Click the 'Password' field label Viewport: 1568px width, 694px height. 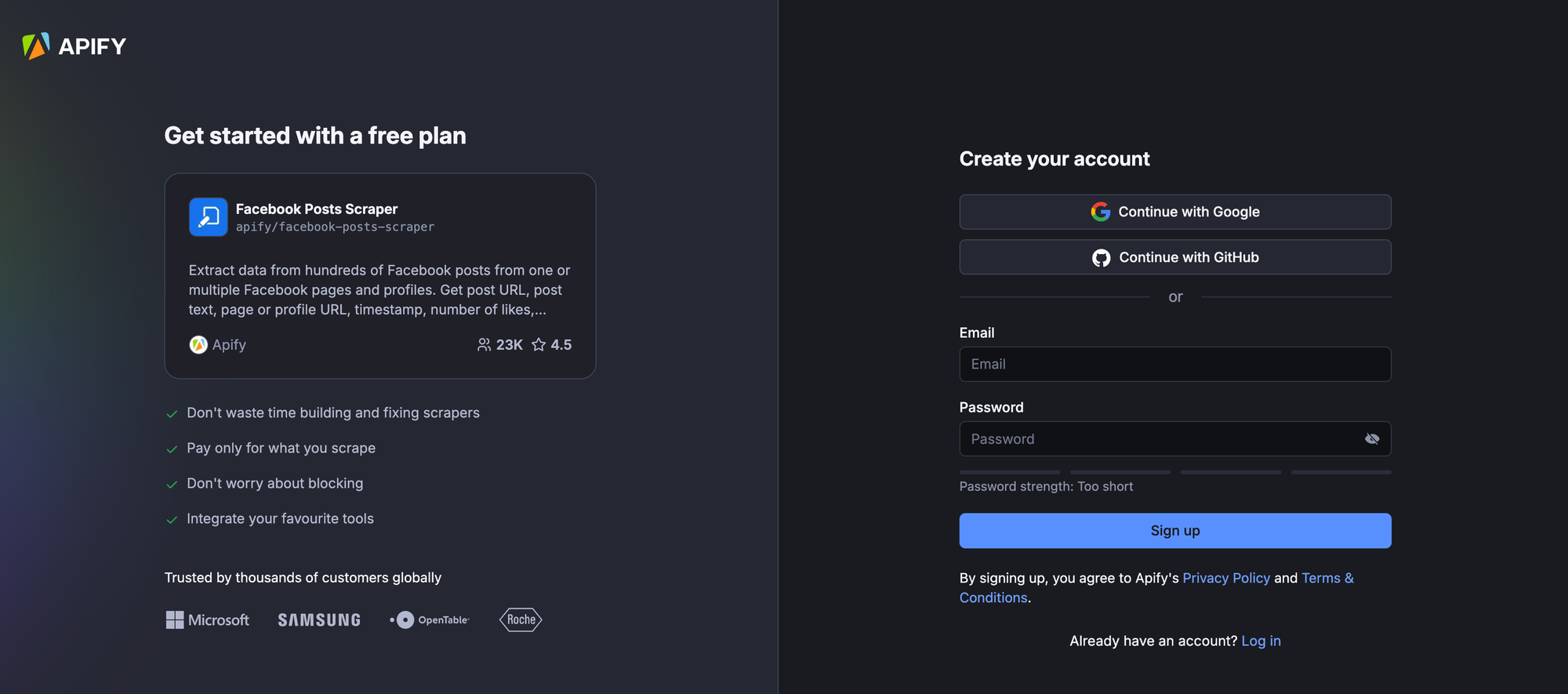pos(991,407)
